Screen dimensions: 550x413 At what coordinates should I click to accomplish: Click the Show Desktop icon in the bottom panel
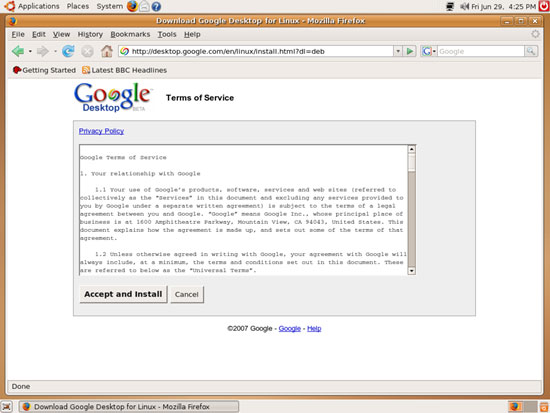[6, 407]
